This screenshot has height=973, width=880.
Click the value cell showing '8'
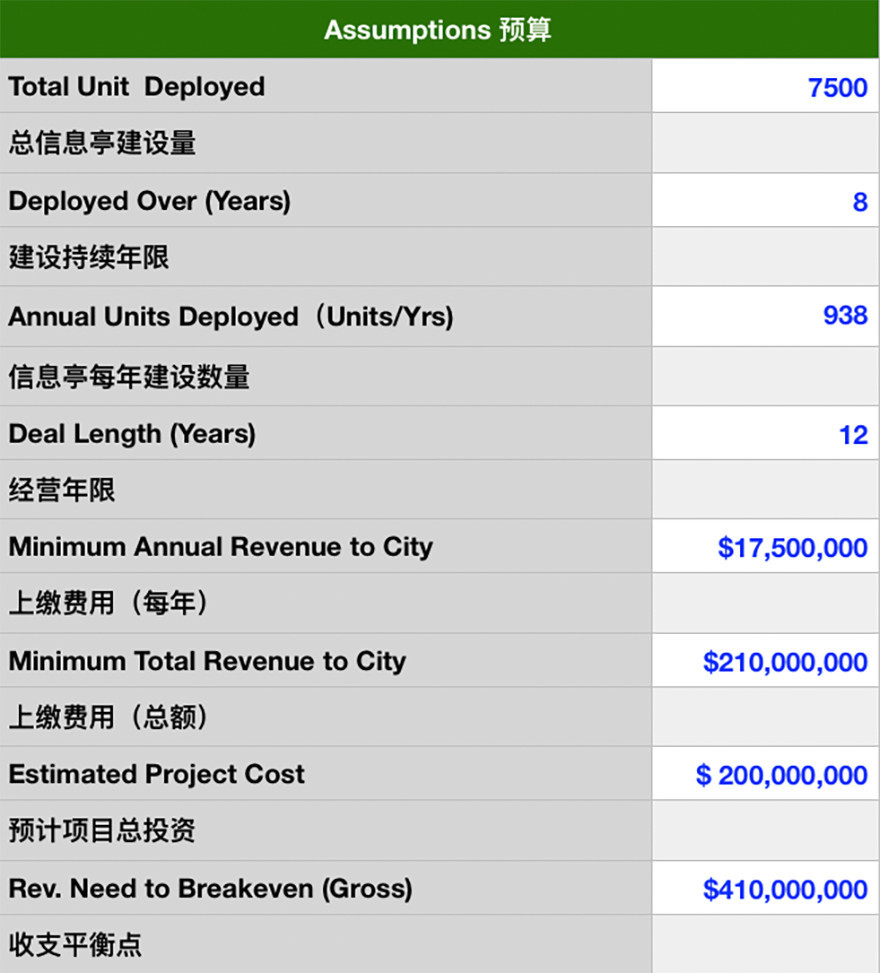coord(766,200)
